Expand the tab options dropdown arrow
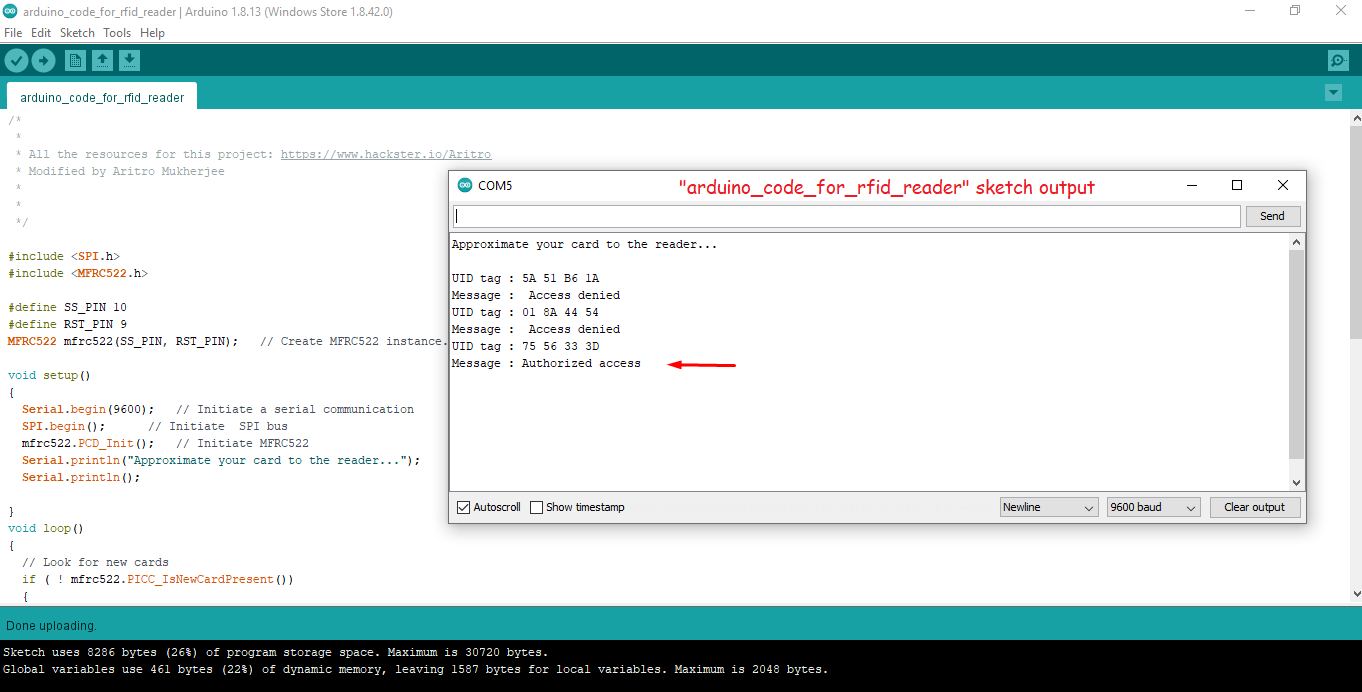 [1332, 93]
